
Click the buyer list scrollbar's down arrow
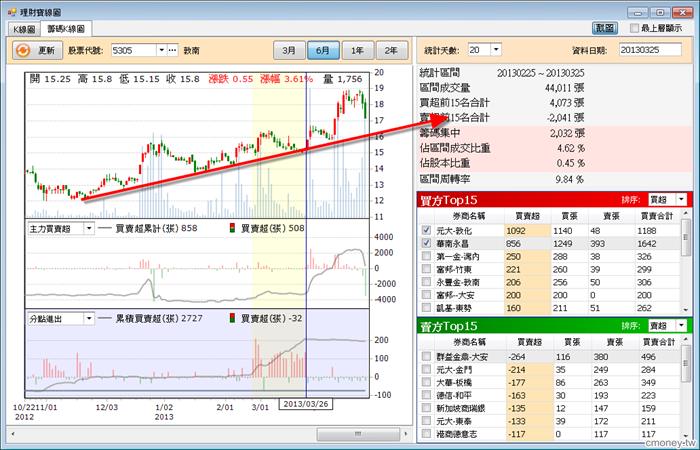point(686,310)
